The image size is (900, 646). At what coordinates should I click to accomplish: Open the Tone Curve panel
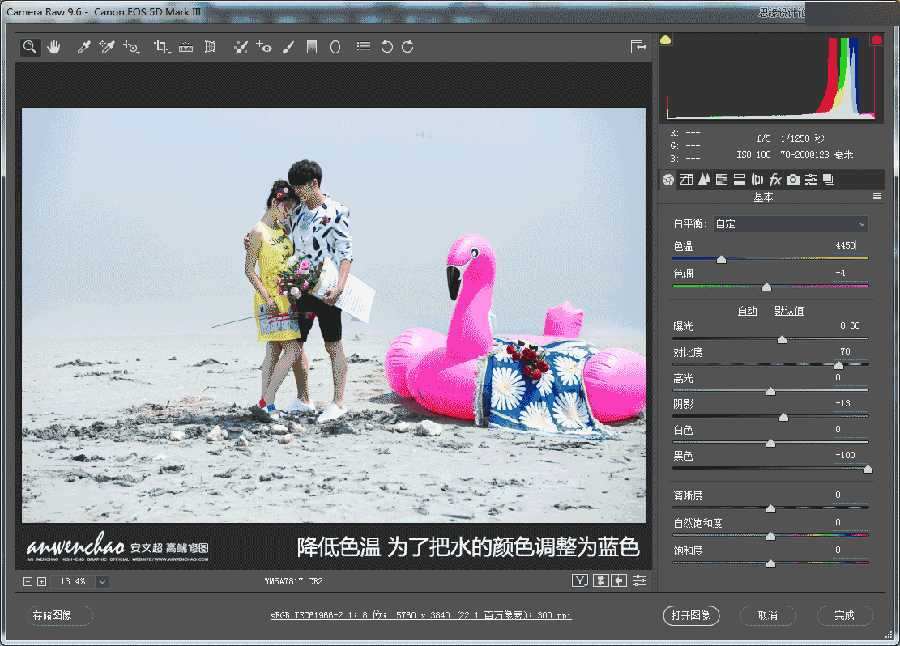tap(684, 179)
